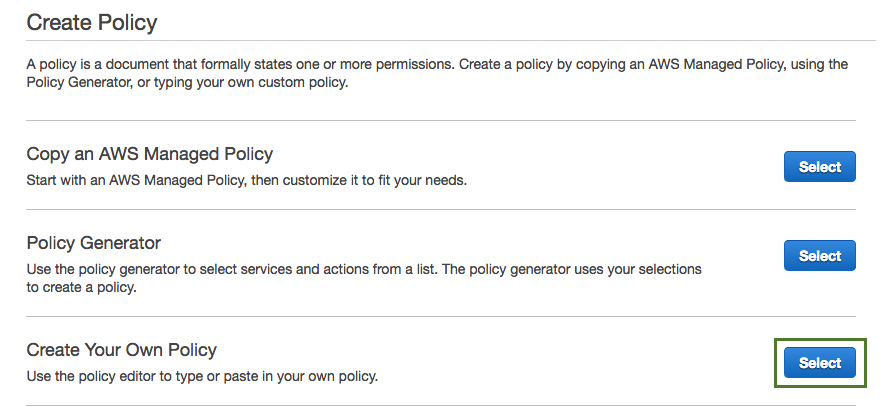890x407 pixels.
Task: Click the 'Start with an AWS Managed Policy' description
Action: point(246,181)
